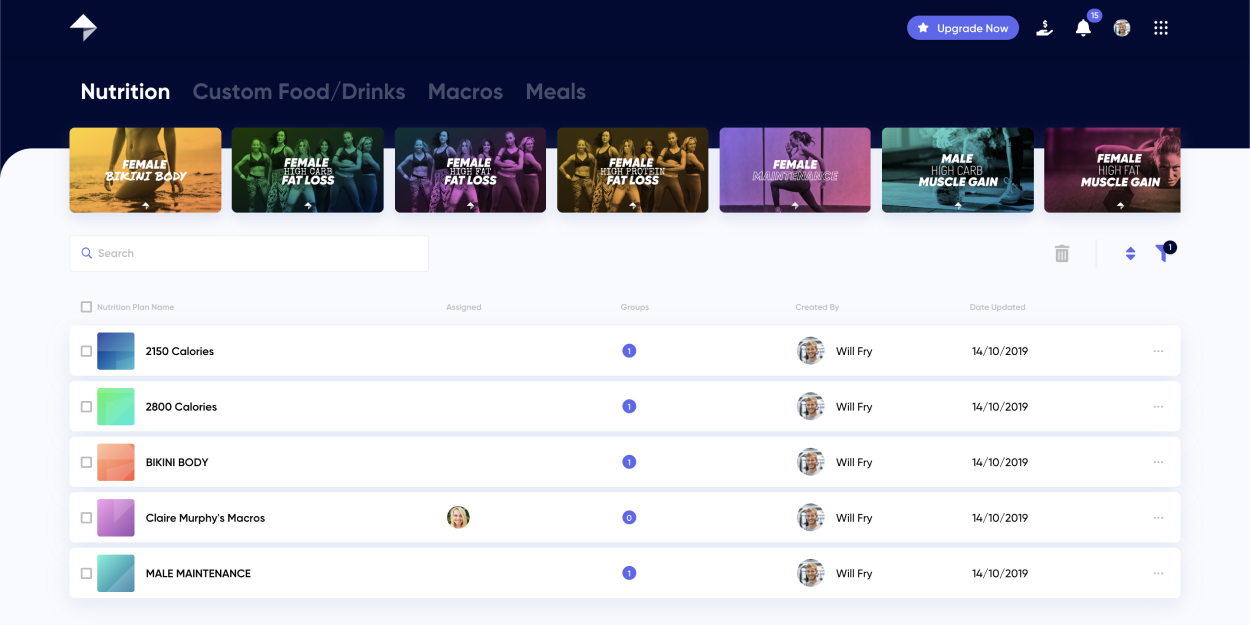Switch to the Nutrition tab
Viewport: 1250px width, 625px height.
click(x=125, y=92)
